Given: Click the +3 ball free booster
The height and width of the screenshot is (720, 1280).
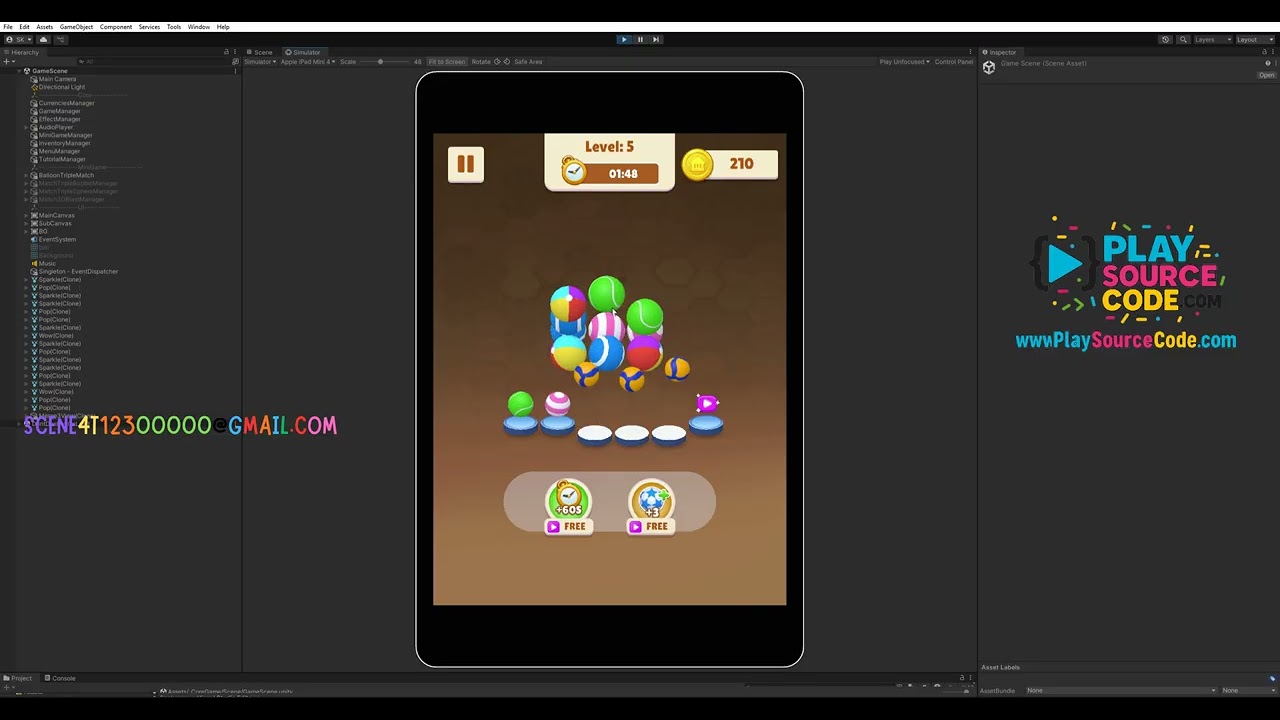Looking at the screenshot, I should click(x=651, y=507).
